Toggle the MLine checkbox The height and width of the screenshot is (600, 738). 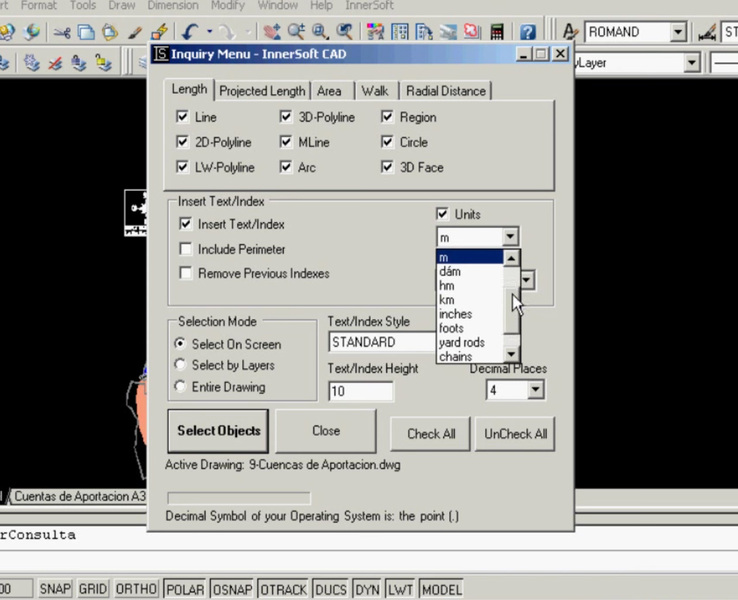point(286,142)
